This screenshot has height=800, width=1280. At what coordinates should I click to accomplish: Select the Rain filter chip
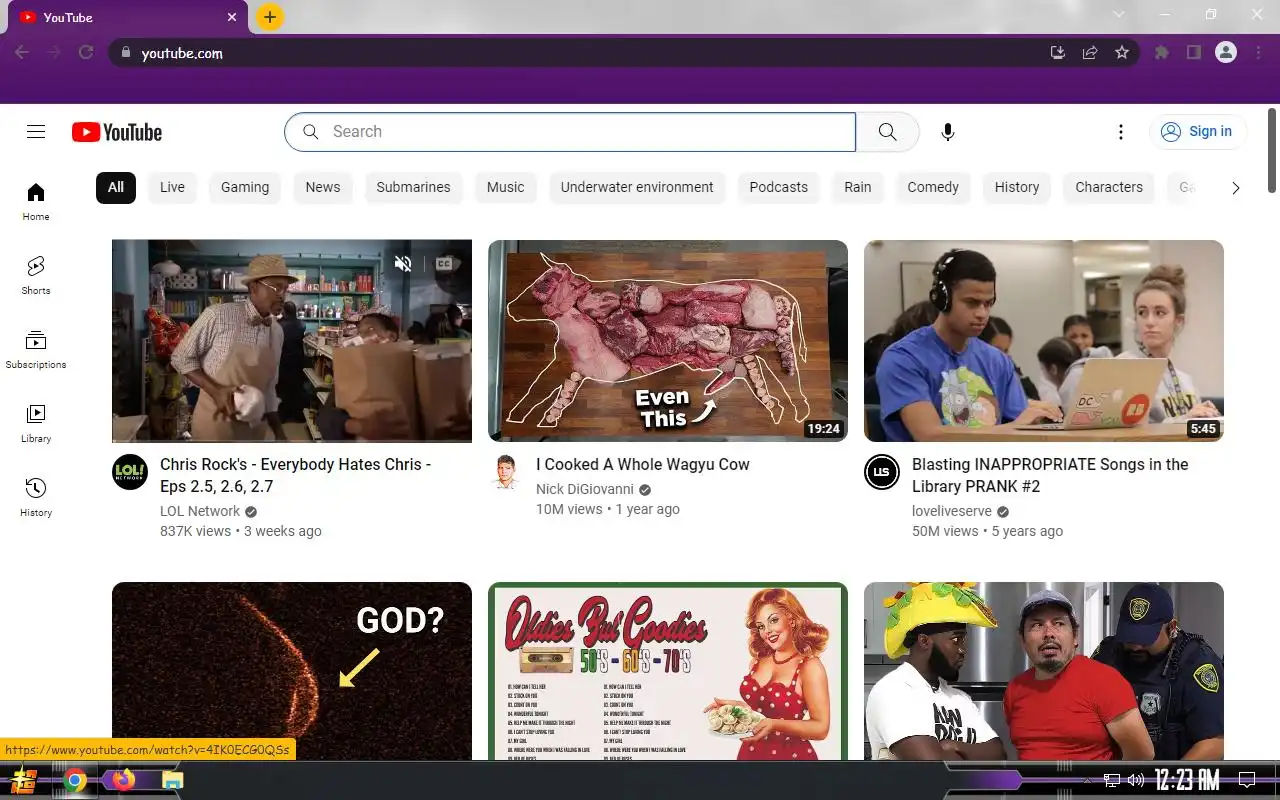857,187
